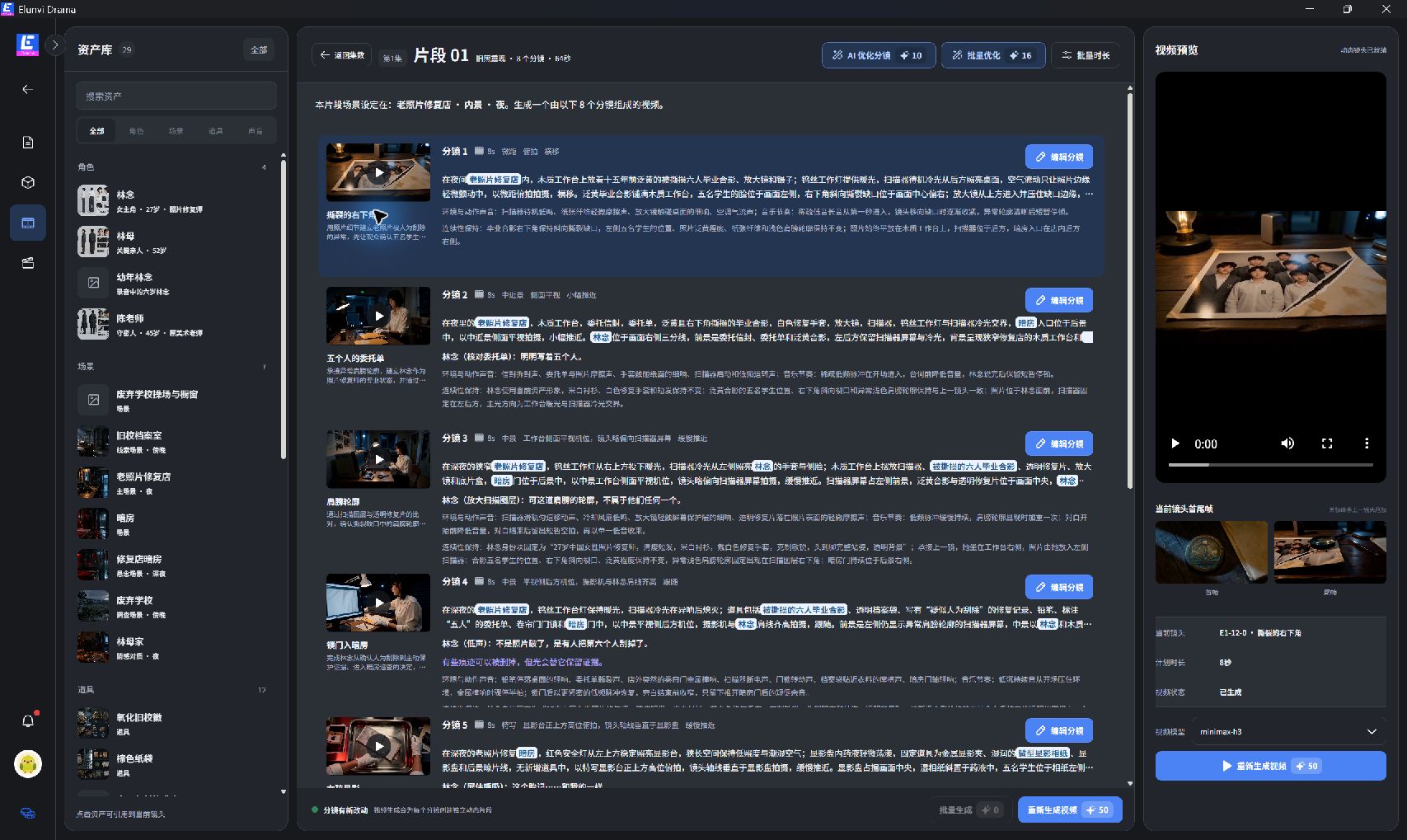This screenshot has height=840, width=1407.
Task: Switch to the 角色 asset tab
Action: point(136,131)
